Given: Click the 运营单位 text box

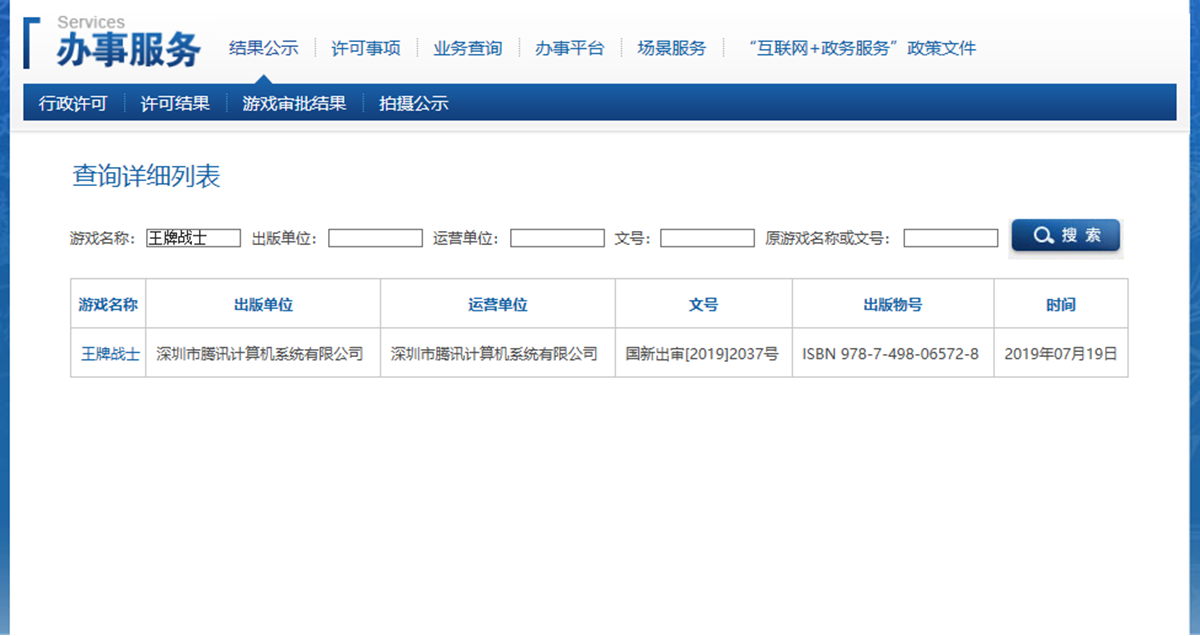Looking at the screenshot, I should click(557, 238).
